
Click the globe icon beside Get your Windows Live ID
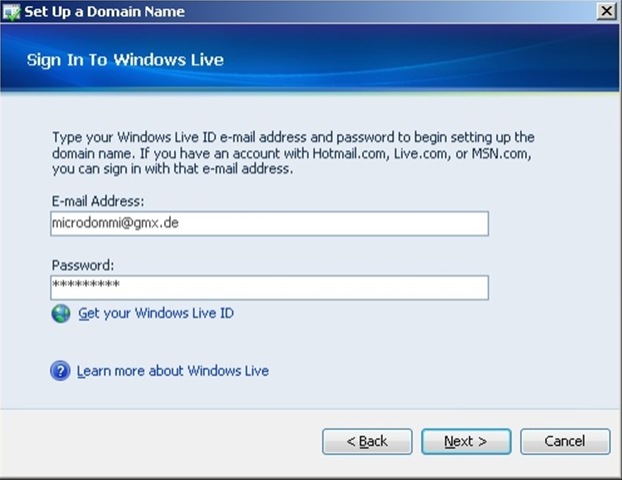pyautogui.click(x=61, y=313)
